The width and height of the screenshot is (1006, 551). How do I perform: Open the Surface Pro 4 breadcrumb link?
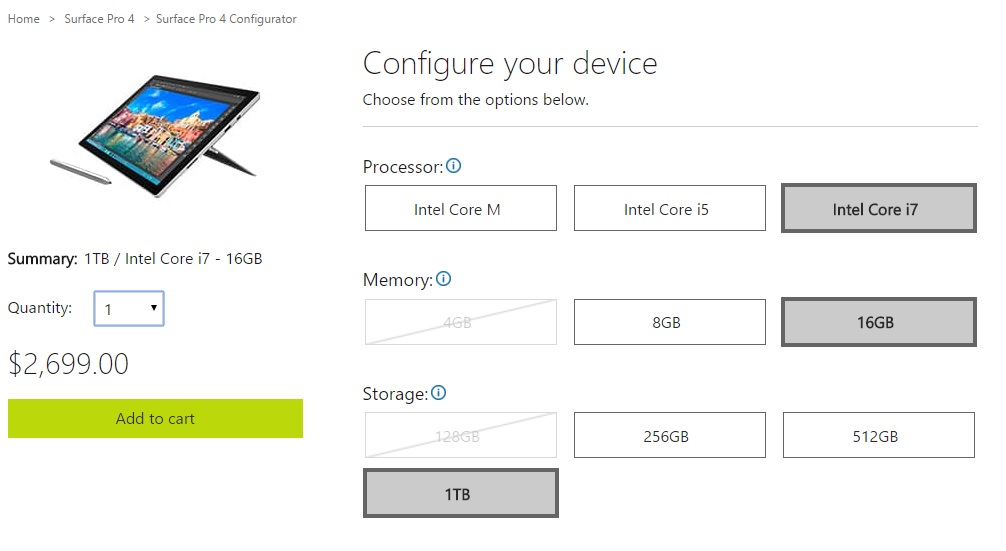coord(99,19)
